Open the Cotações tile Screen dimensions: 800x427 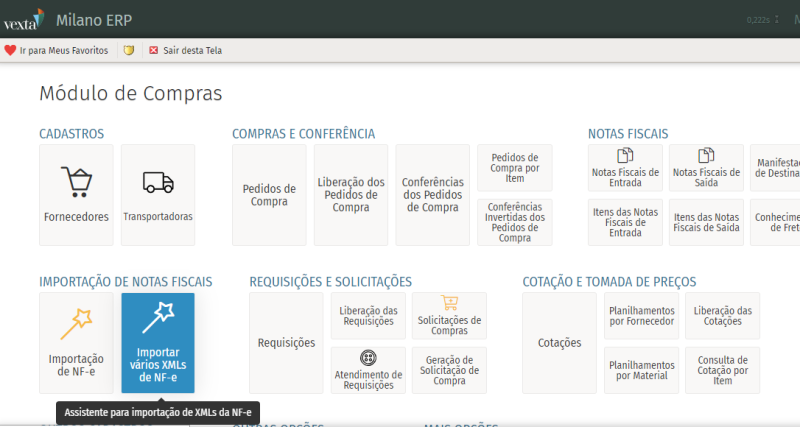point(559,343)
